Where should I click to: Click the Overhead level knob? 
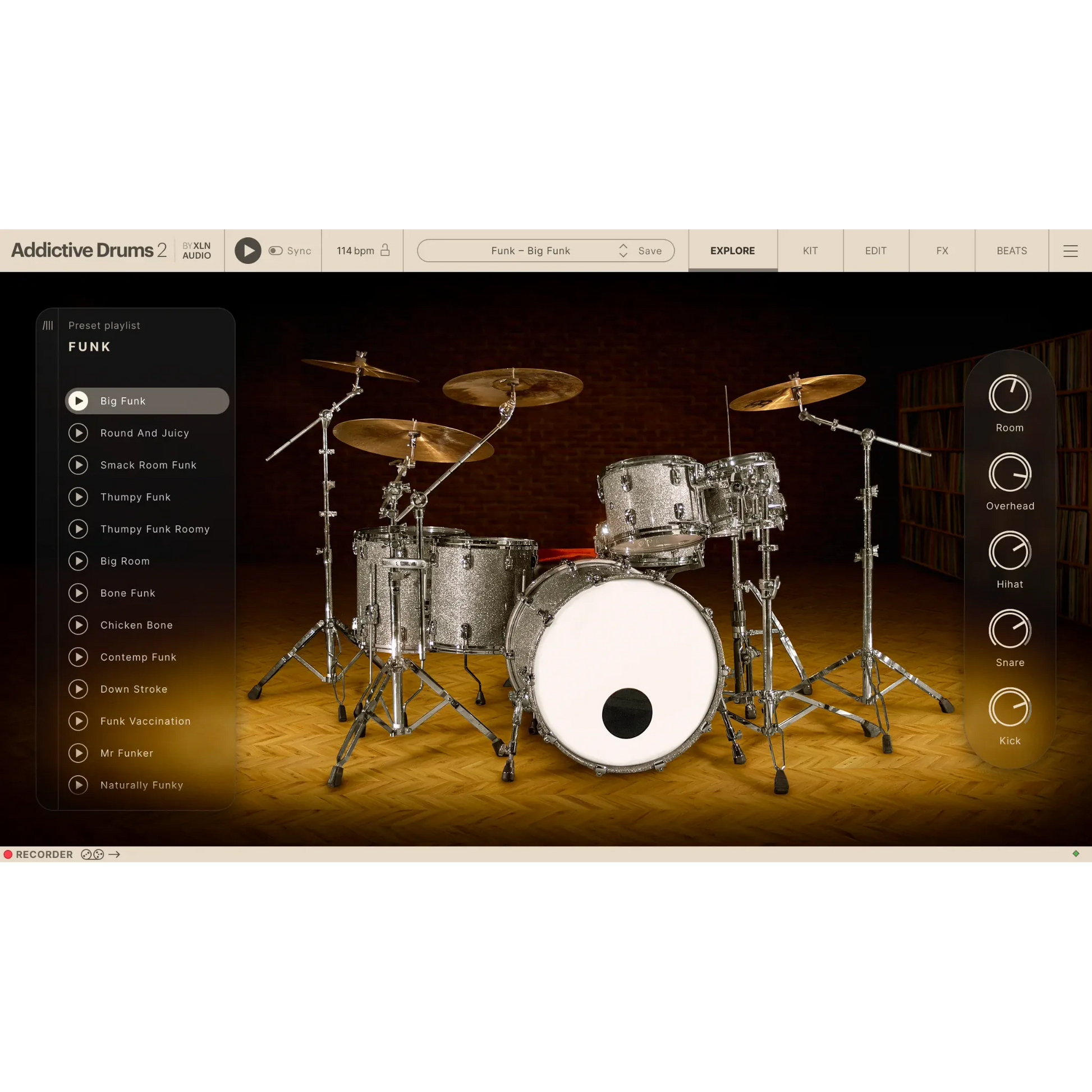coord(1010,473)
